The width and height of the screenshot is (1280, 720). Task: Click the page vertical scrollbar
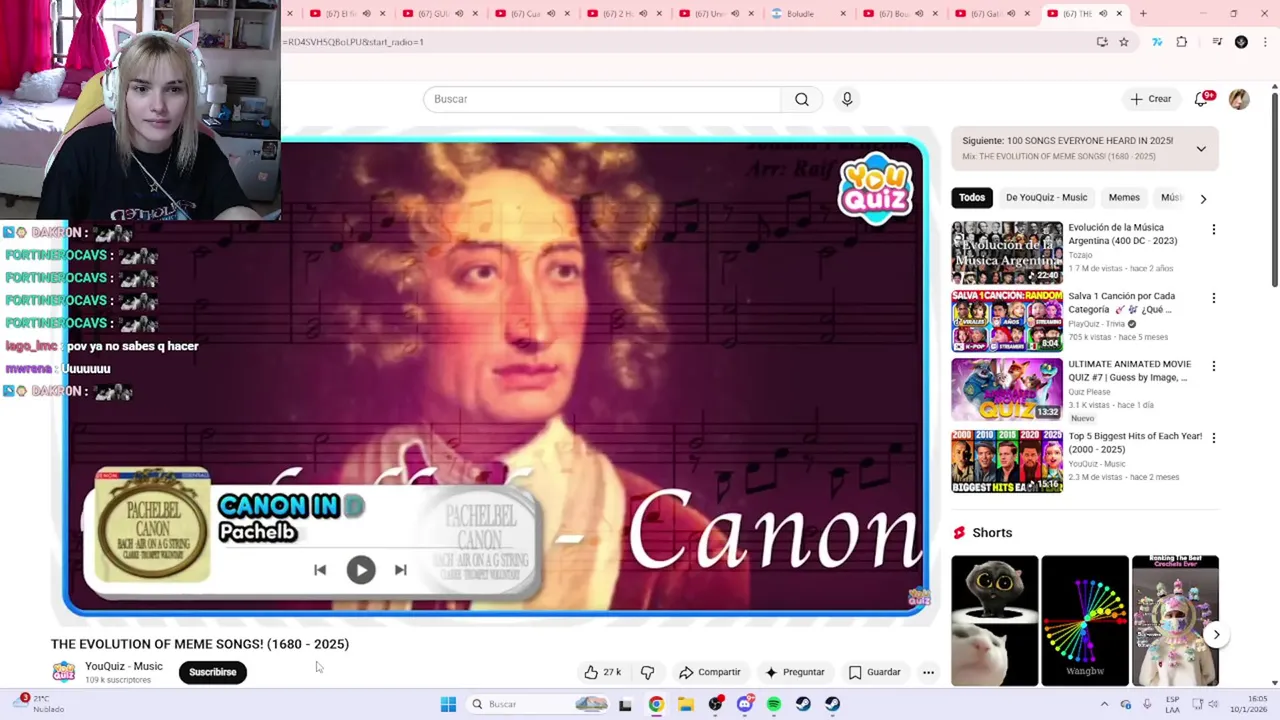pyautogui.click(x=1274, y=188)
